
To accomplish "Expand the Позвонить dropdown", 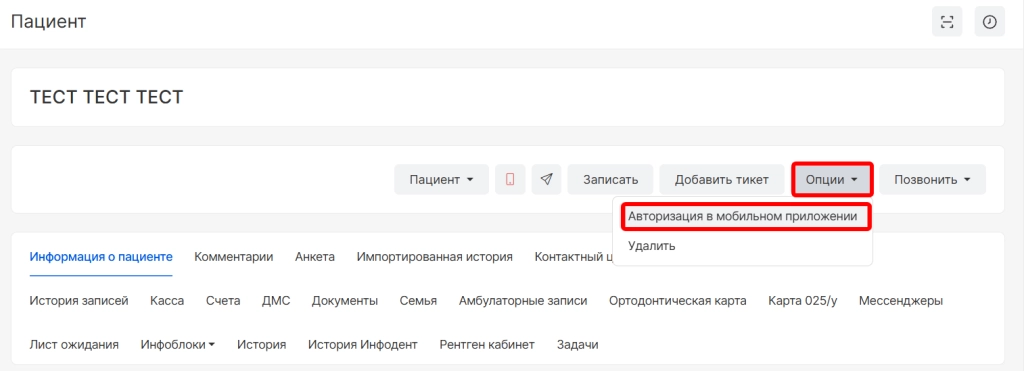I will [x=933, y=179].
